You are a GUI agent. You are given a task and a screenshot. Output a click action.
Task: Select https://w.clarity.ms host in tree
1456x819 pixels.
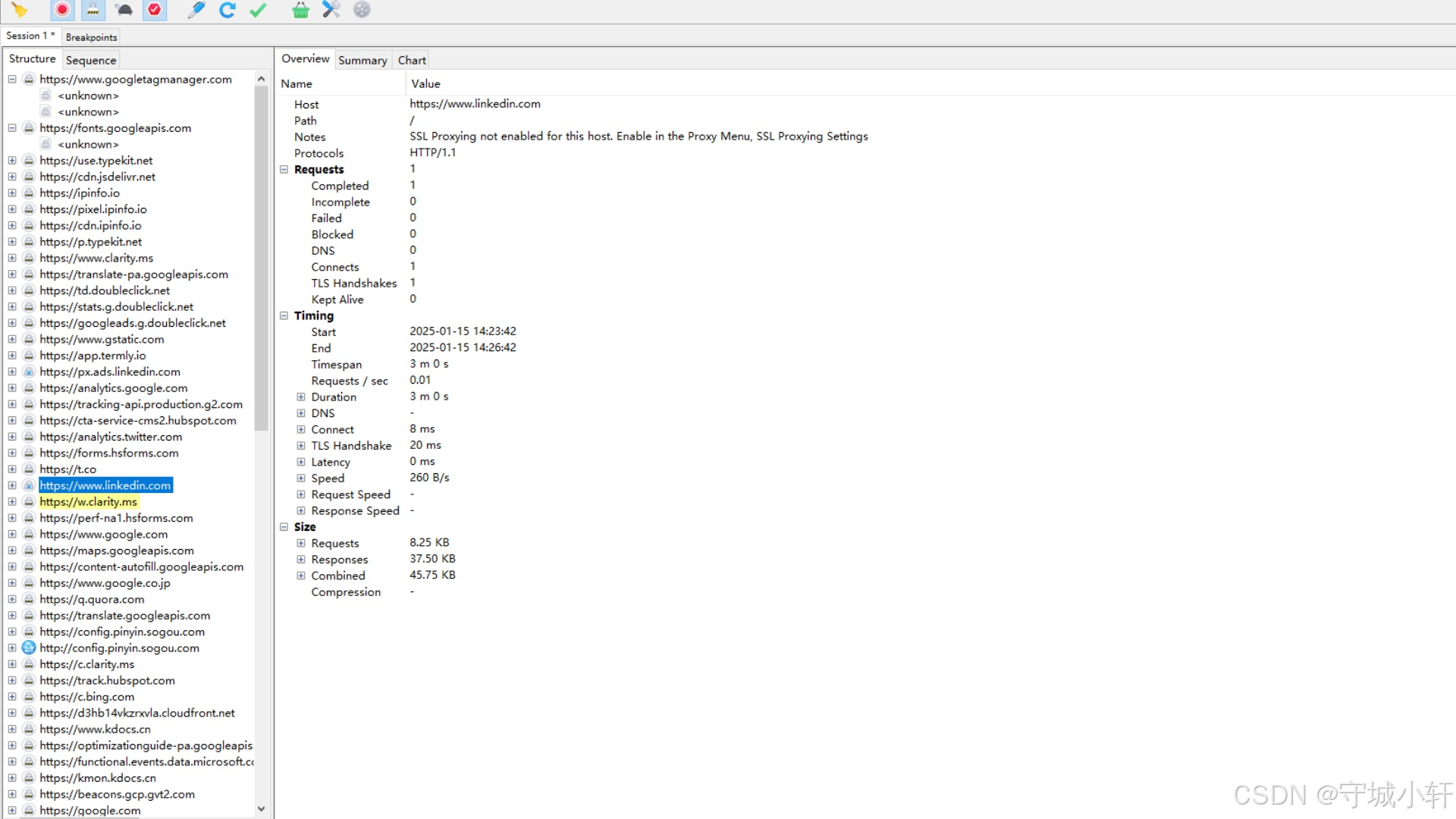coord(88,502)
